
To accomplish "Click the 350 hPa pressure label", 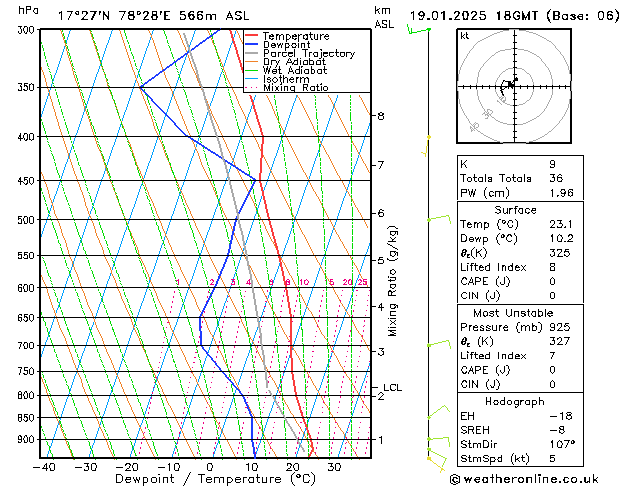I will click(28, 87).
